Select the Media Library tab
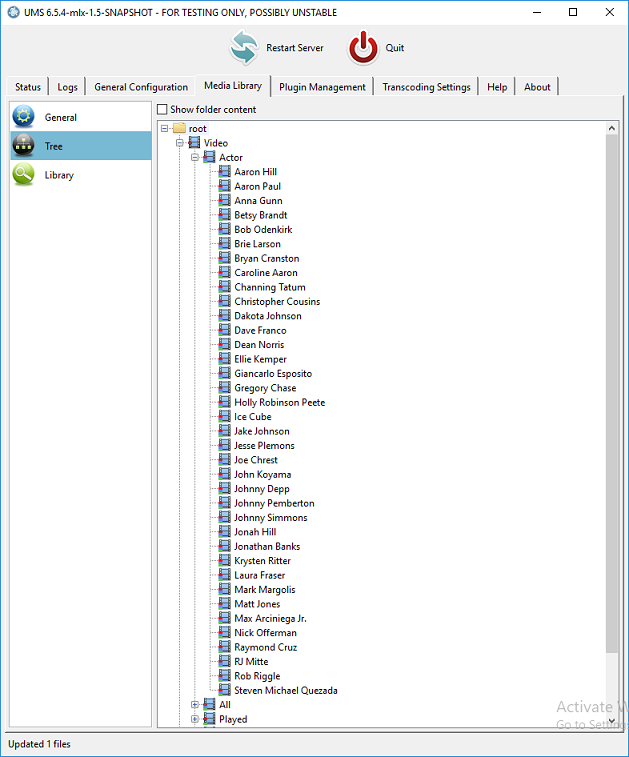Viewport: 629px width, 757px height. point(233,85)
